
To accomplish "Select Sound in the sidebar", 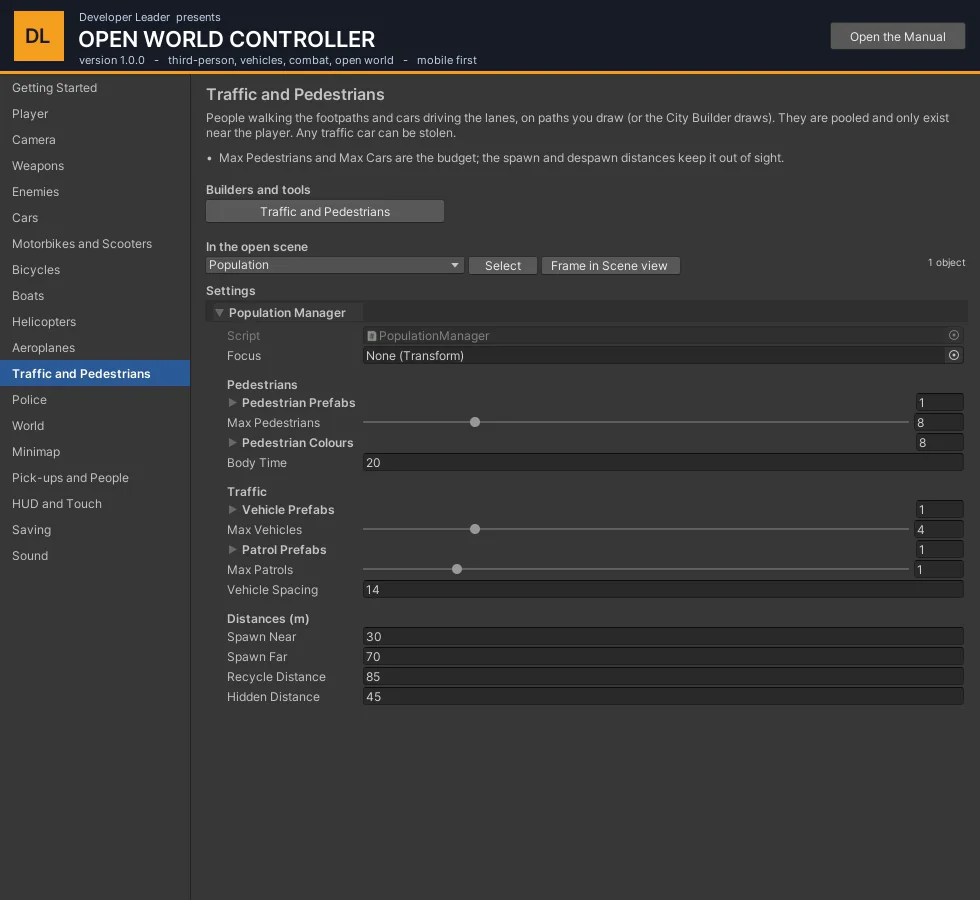I will click(95, 556).
